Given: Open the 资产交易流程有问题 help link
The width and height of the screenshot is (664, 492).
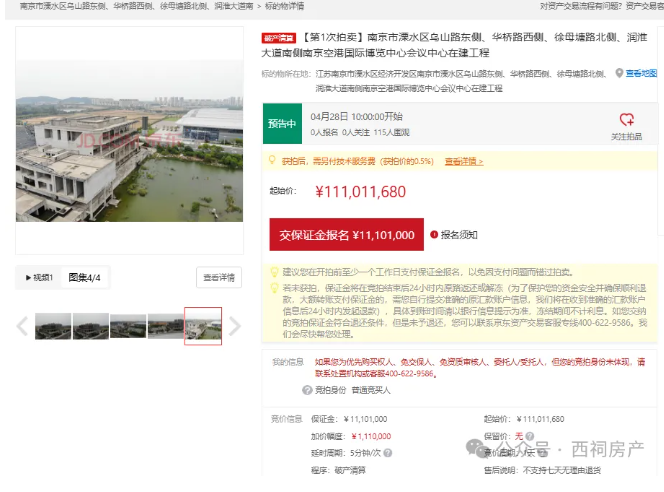Looking at the screenshot, I should 579,6.
